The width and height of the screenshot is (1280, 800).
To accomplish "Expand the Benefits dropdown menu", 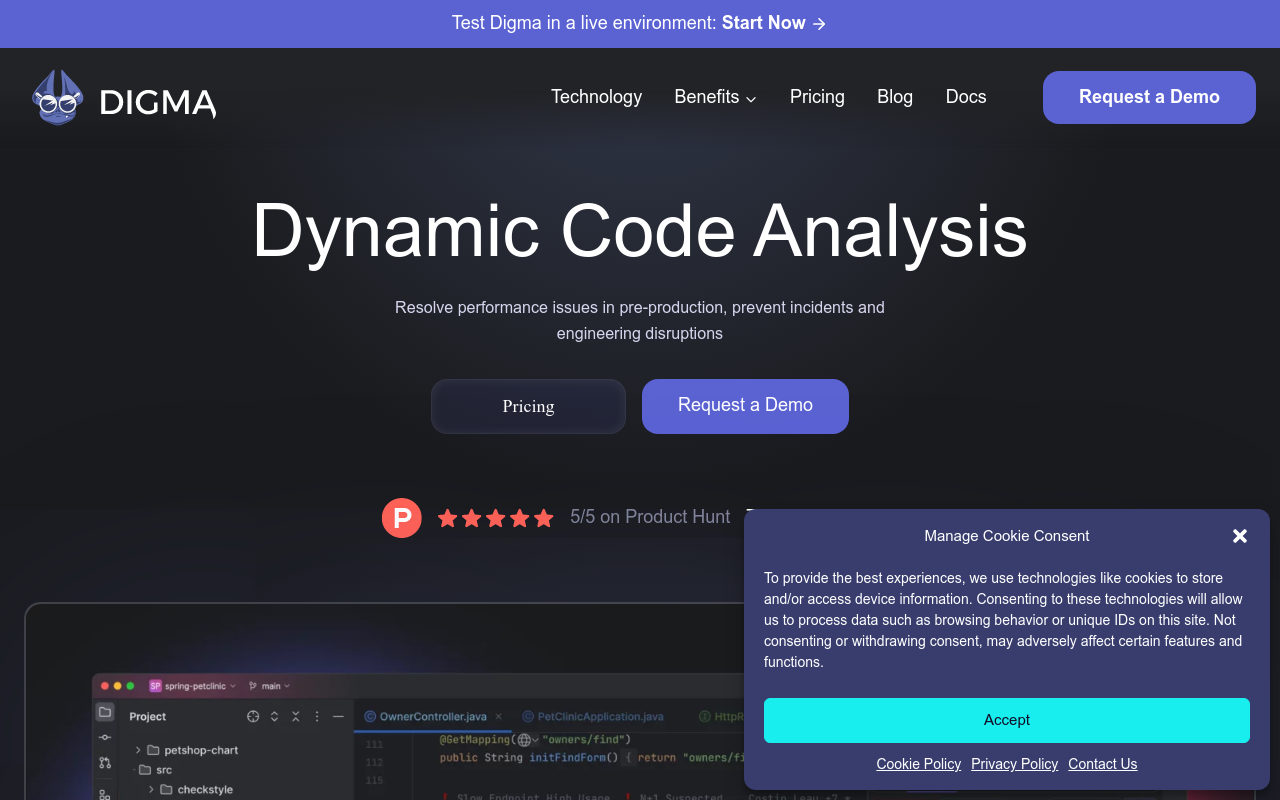I will point(715,97).
